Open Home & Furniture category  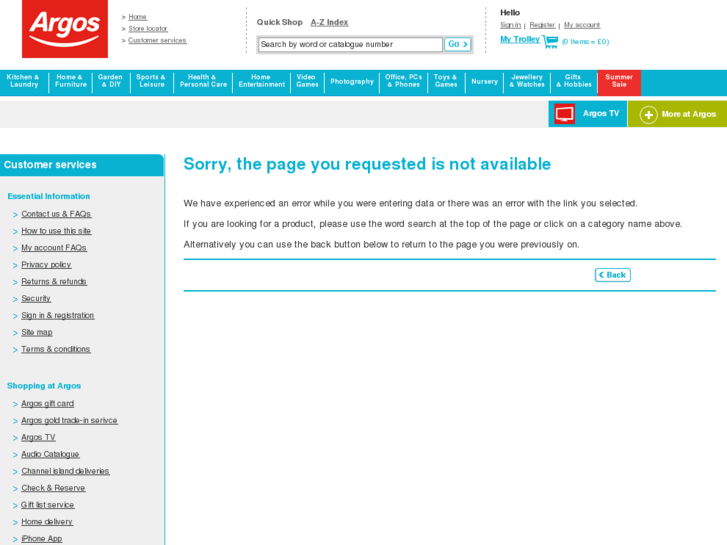click(x=70, y=81)
